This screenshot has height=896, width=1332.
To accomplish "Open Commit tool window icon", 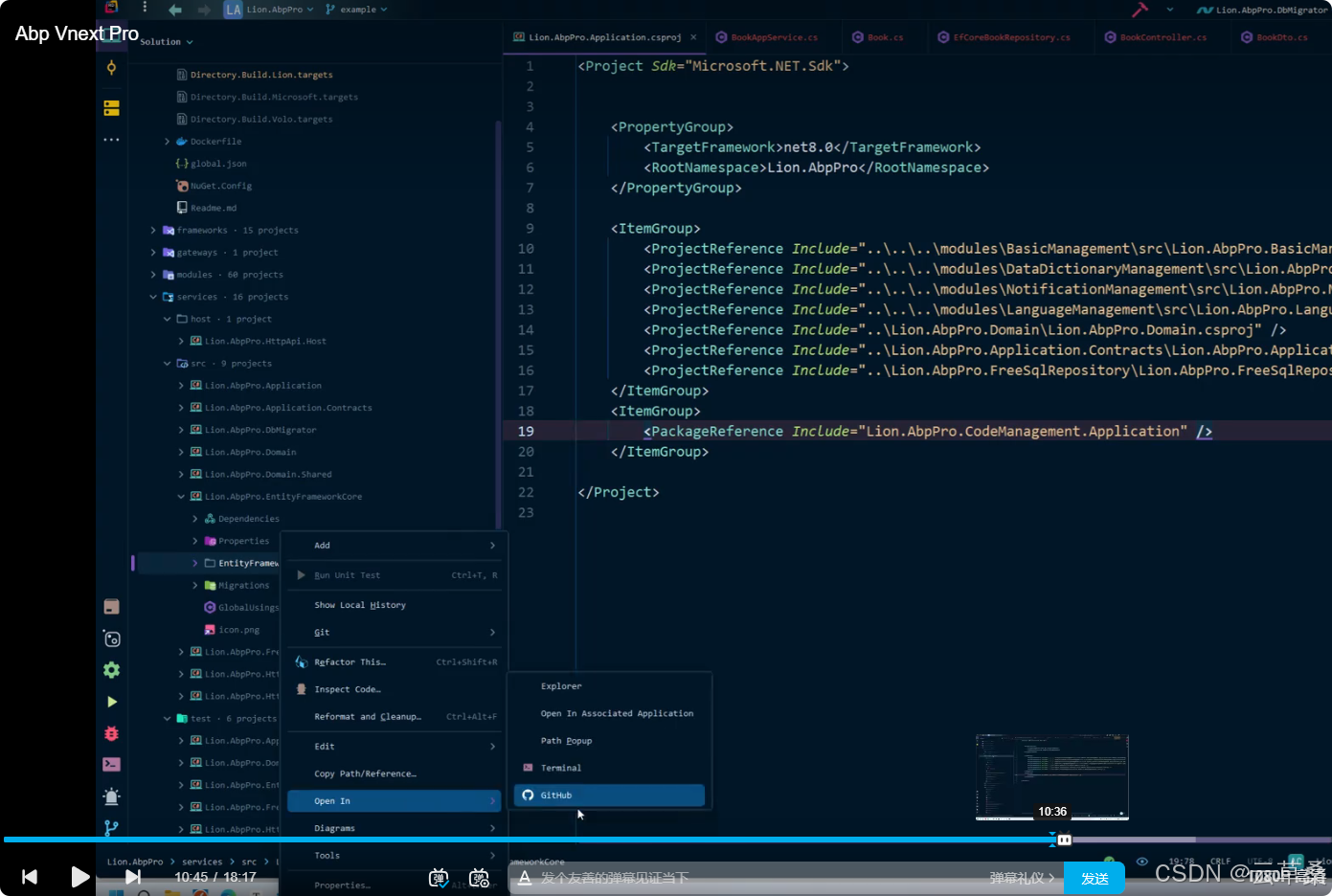I will [111, 68].
